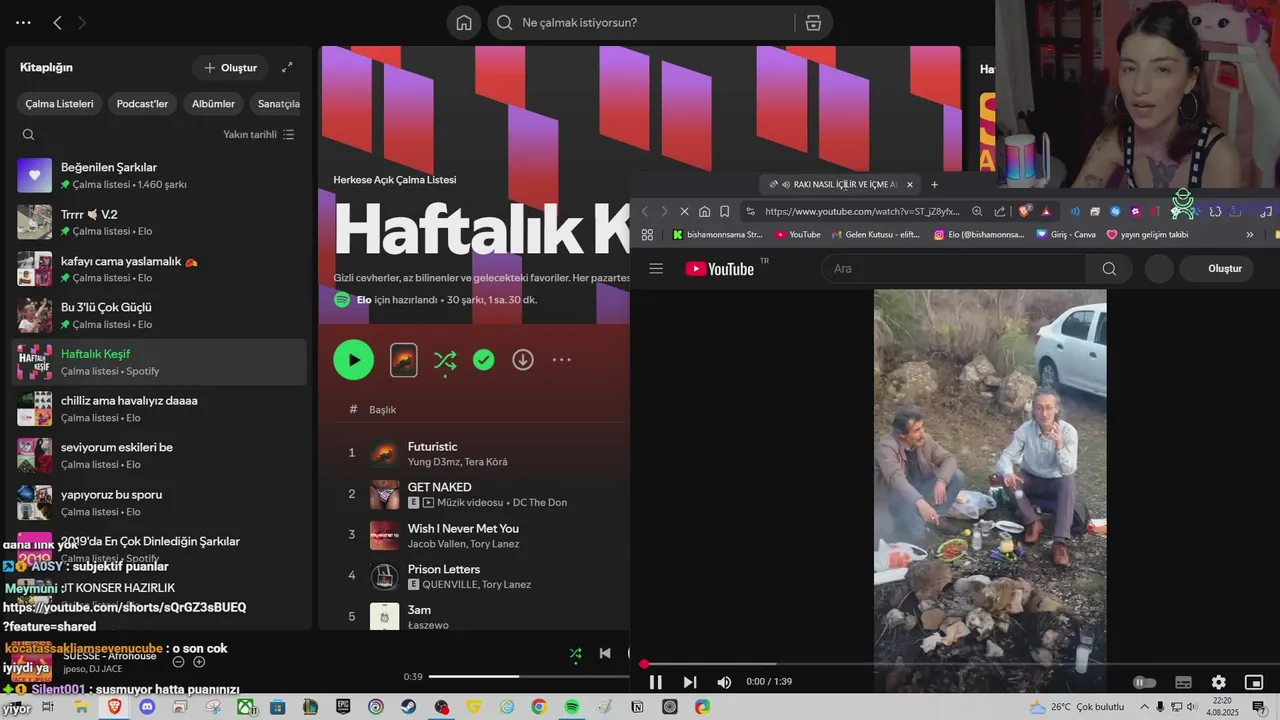This screenshot has height=720, width=1280.
Task: Toggle YouTube autoplay switch
Action: point(1144,682)
